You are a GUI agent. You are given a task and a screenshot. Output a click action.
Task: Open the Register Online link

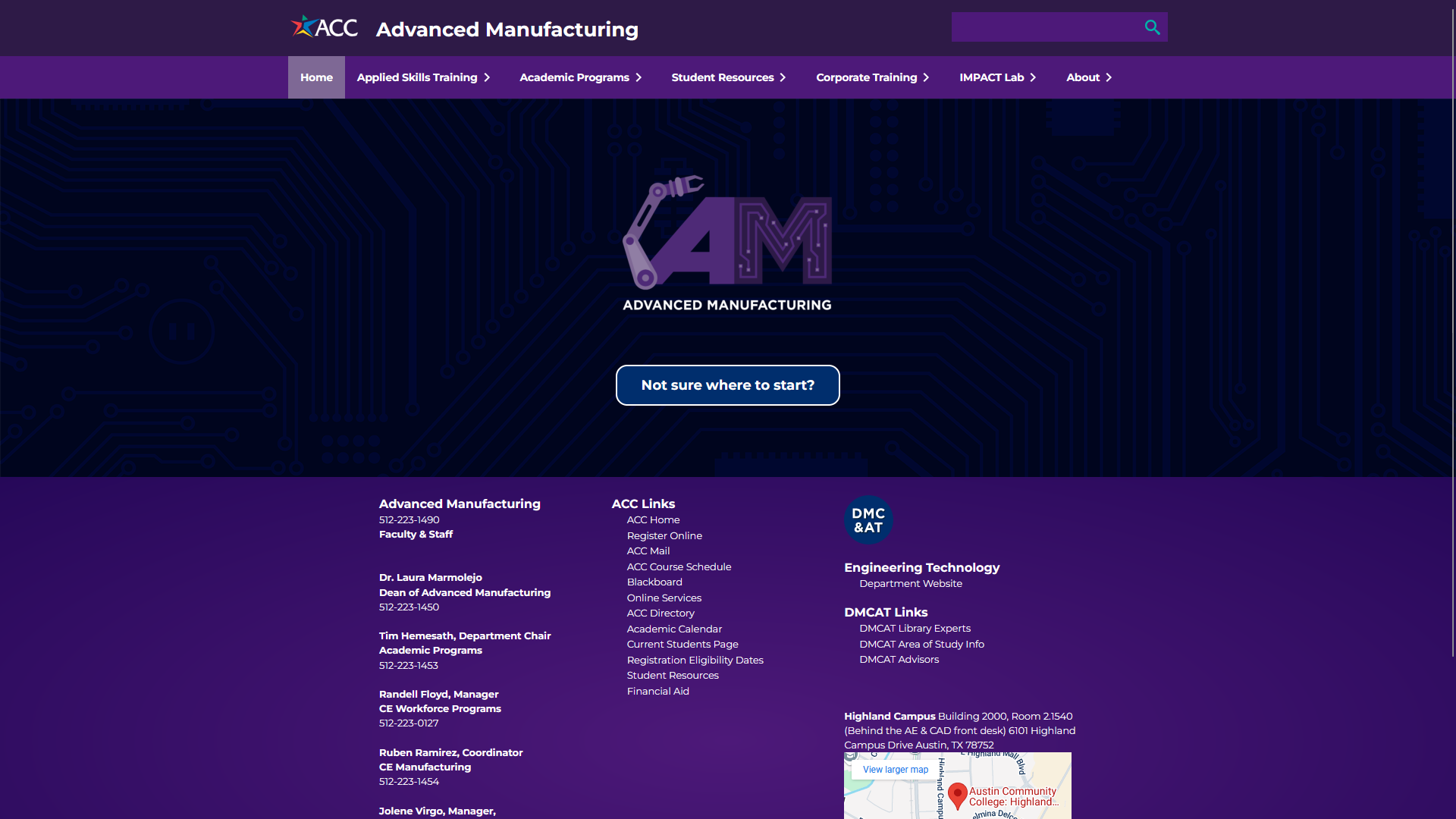coord(664,536)
